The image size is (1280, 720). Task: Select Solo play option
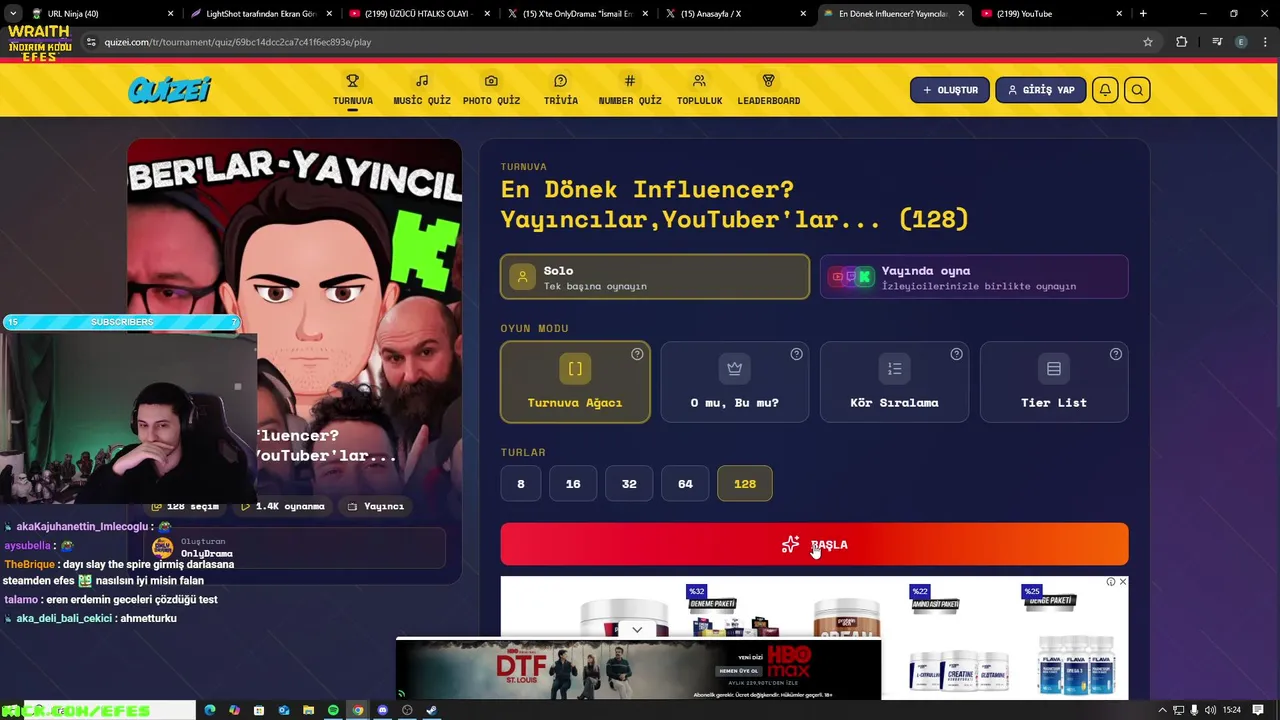pyautogui.click(x=655, y=277)
